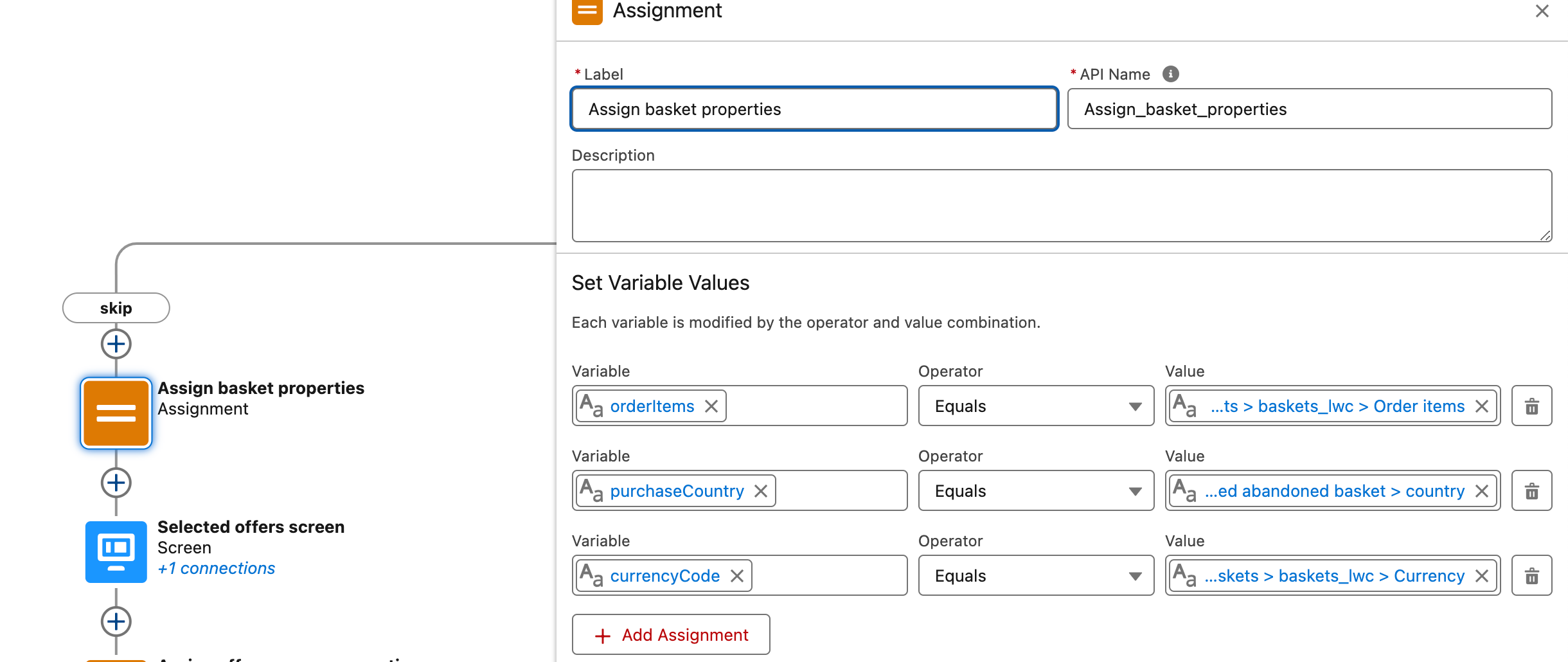
Task: Clear the Order items value pill
Action: tap(1482, 406)
